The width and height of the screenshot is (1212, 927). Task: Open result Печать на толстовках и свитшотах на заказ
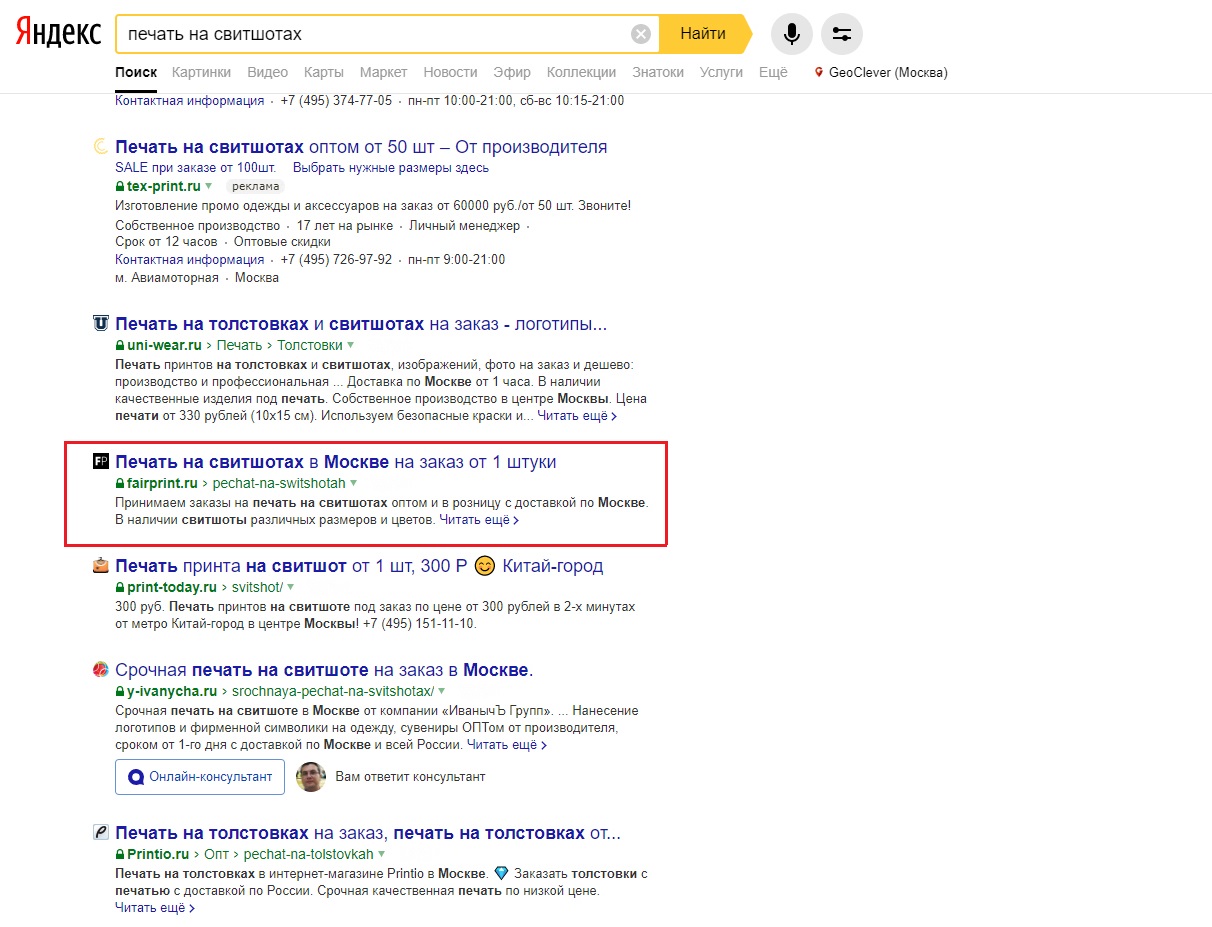[x=361, y=324]
